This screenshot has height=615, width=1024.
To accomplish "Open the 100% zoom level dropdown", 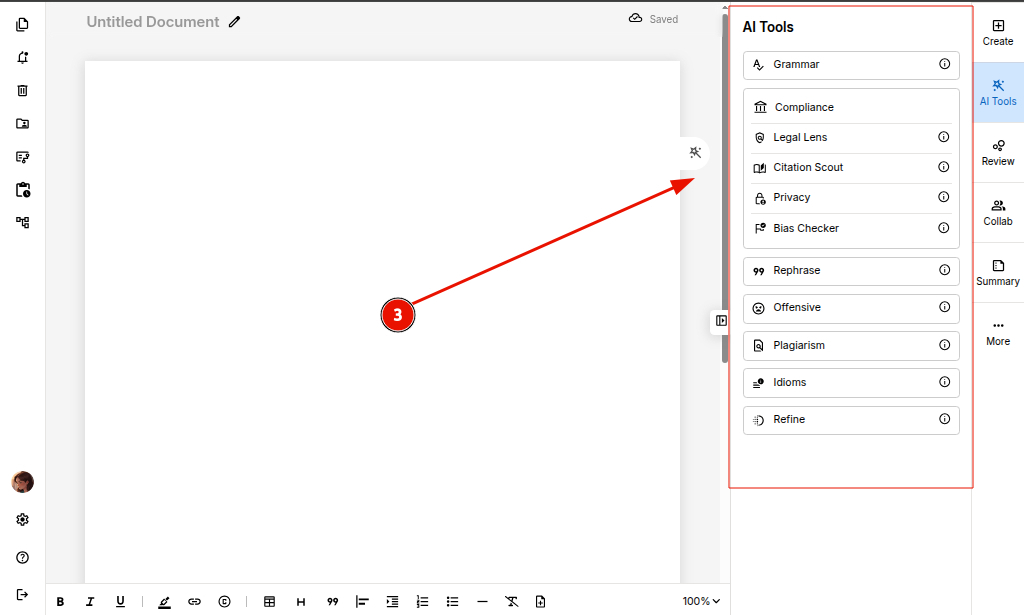I will click(x=701, y=601).
